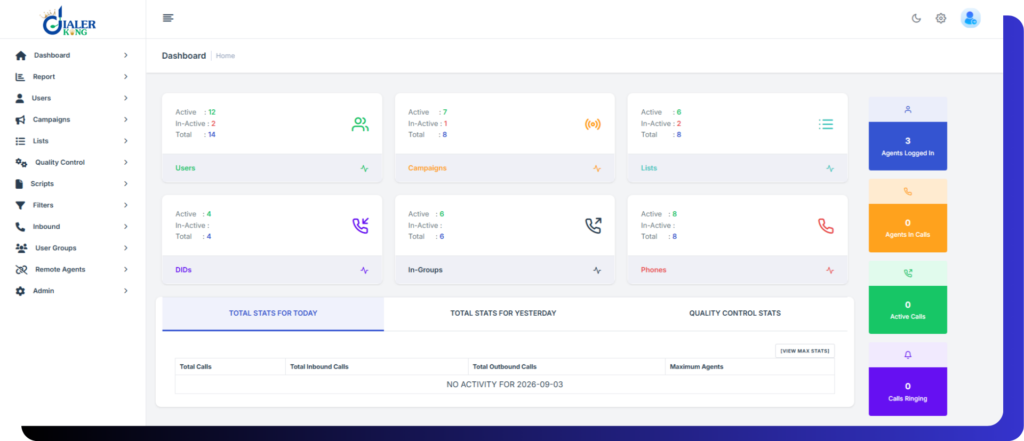Expand the Campaigns menu chevron
This screenshot has width=1024, height=441.
125,120
